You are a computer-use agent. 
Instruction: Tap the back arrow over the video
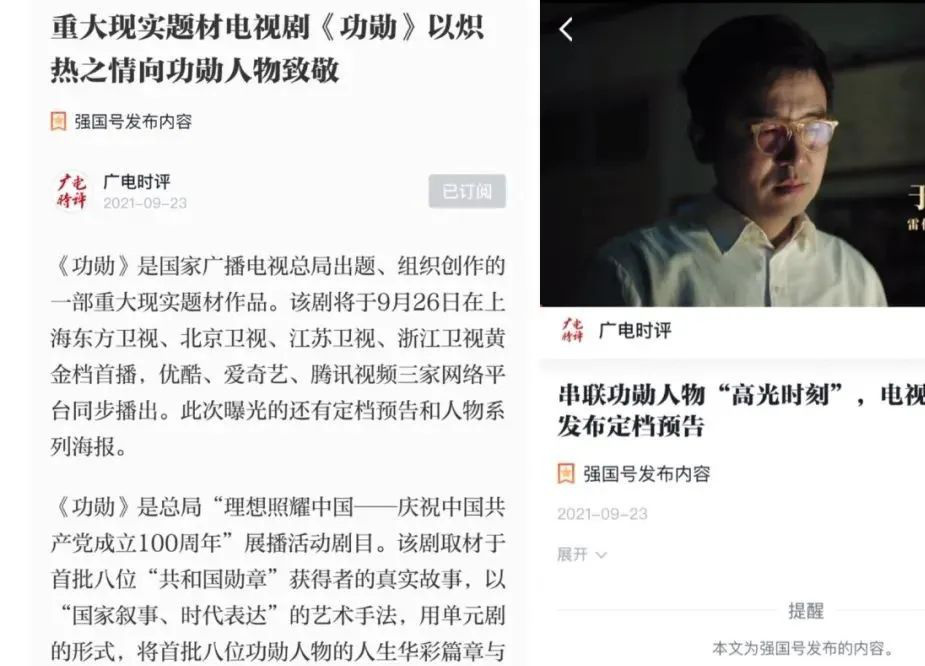pyautogui.click(x=566, y=29)
